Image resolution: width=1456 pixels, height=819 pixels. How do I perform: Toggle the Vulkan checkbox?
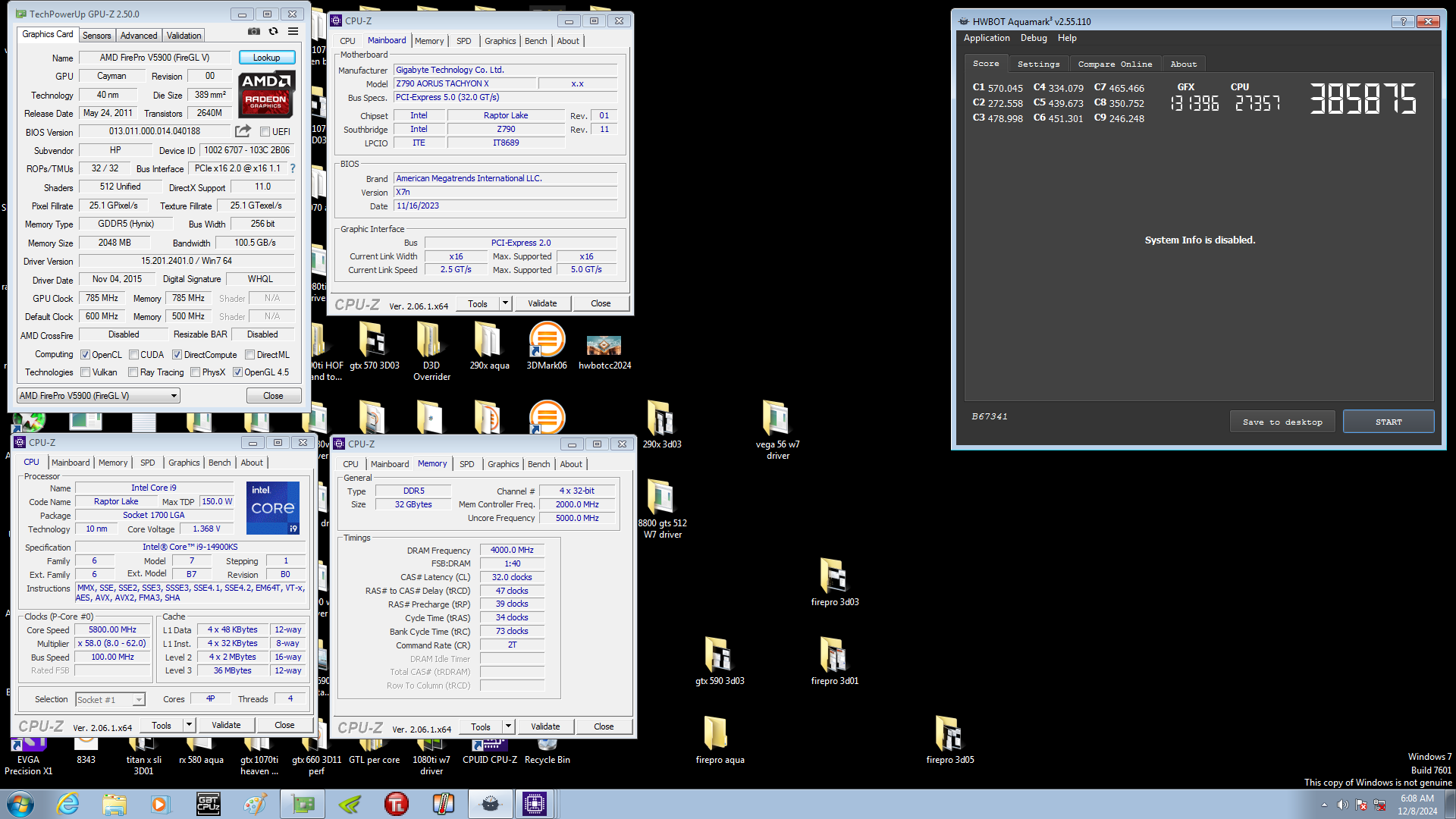[x=86, y=372]
